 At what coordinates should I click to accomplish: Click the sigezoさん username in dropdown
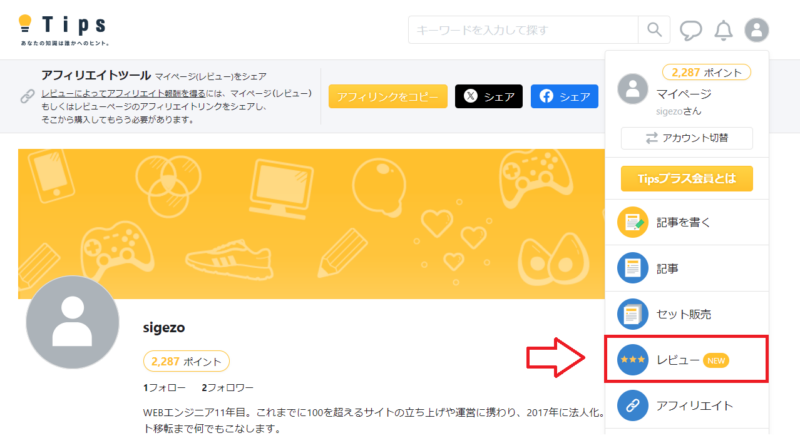[x=679, y=111]
